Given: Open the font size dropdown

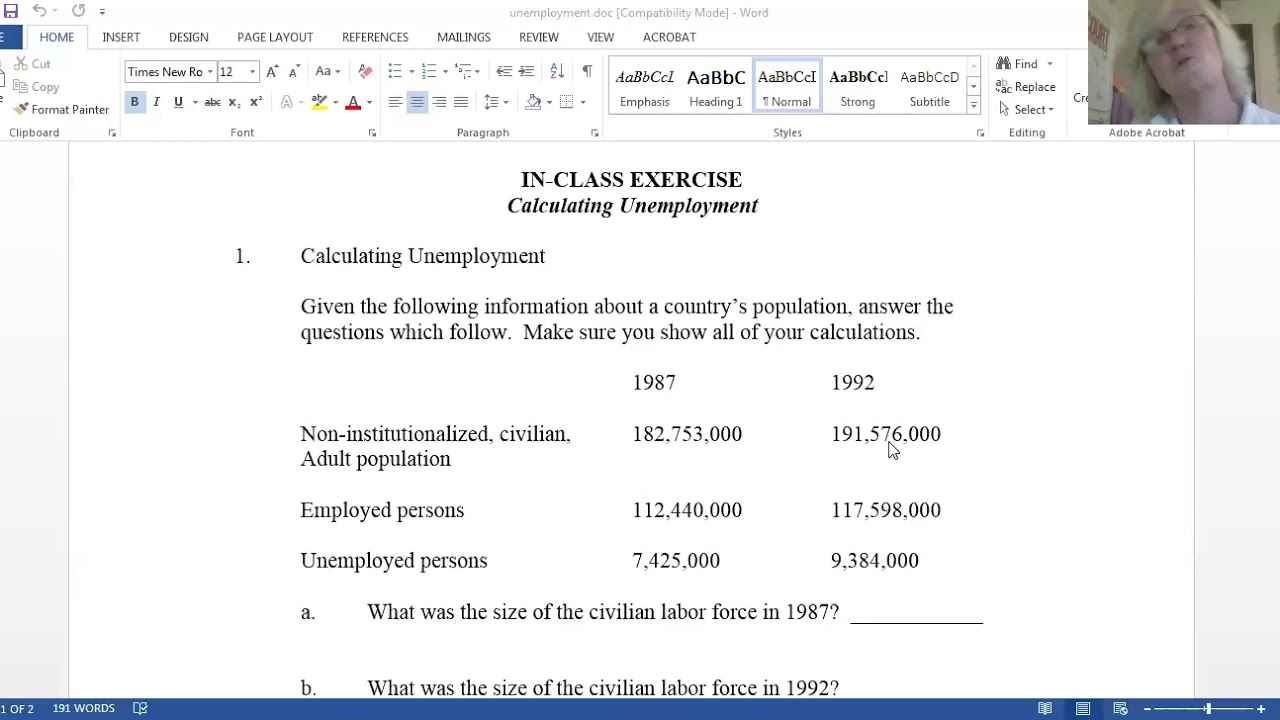Looking at the screenshot, I should [252, 72].
